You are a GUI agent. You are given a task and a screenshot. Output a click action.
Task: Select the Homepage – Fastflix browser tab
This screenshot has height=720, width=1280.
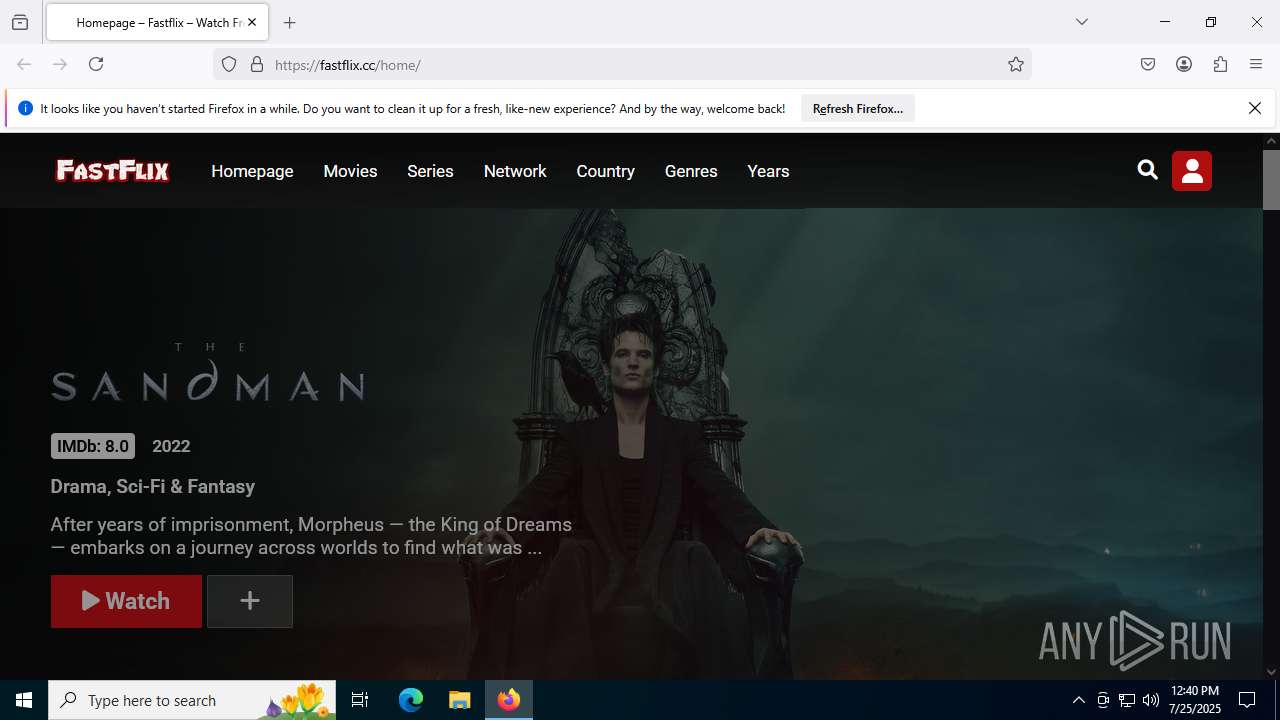coord(157,22)
